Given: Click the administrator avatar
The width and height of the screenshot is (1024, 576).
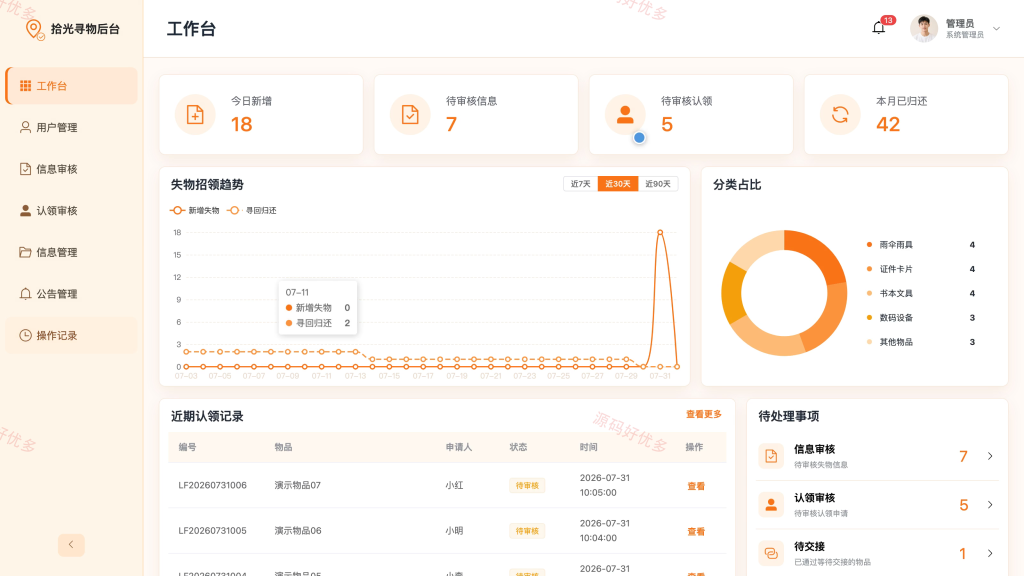Looking at the screenshot, I should pyautogui.click(x=923, y=29).
